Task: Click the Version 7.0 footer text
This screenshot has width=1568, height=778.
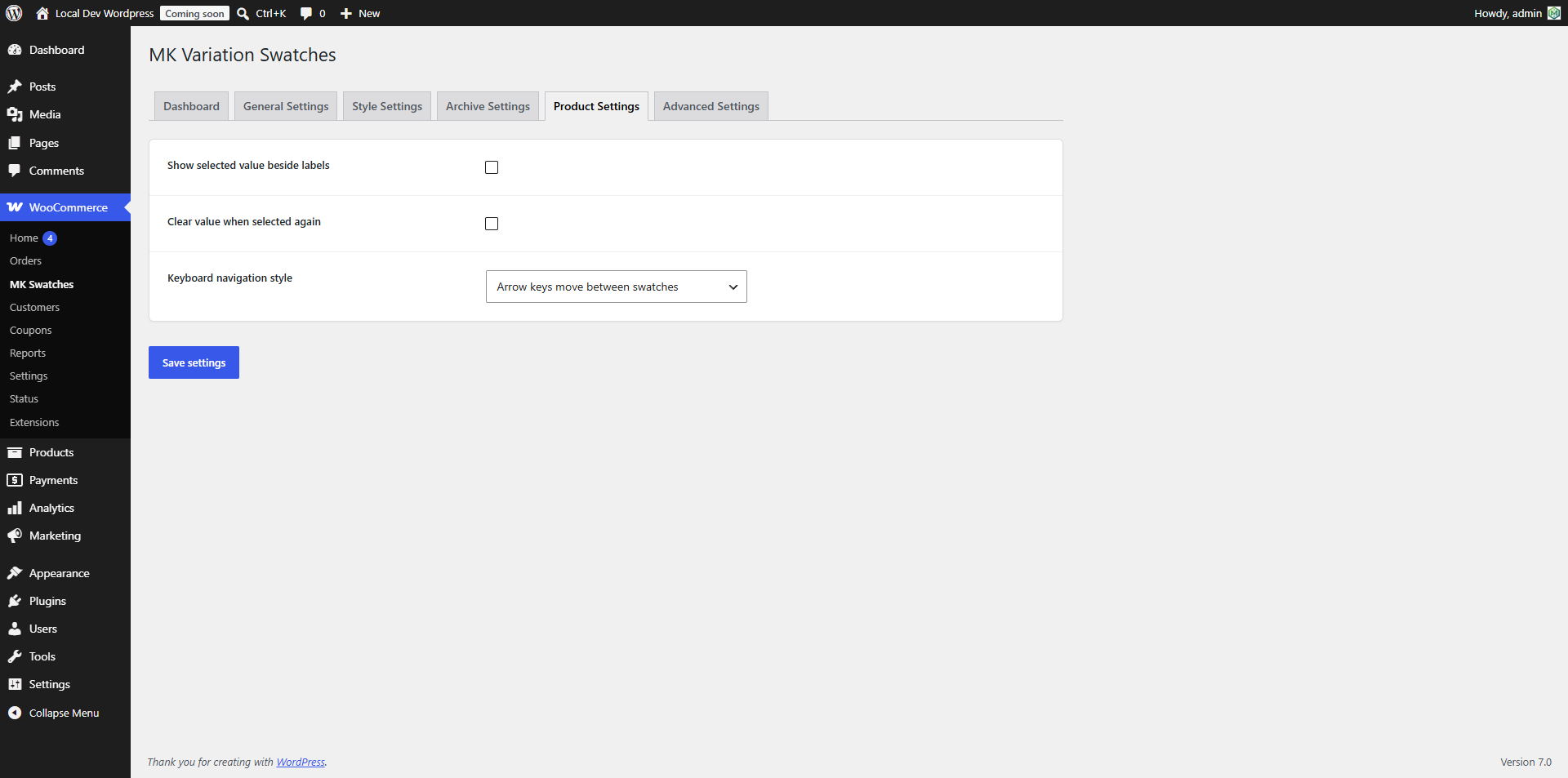Action: click(x=1526, y=762)
